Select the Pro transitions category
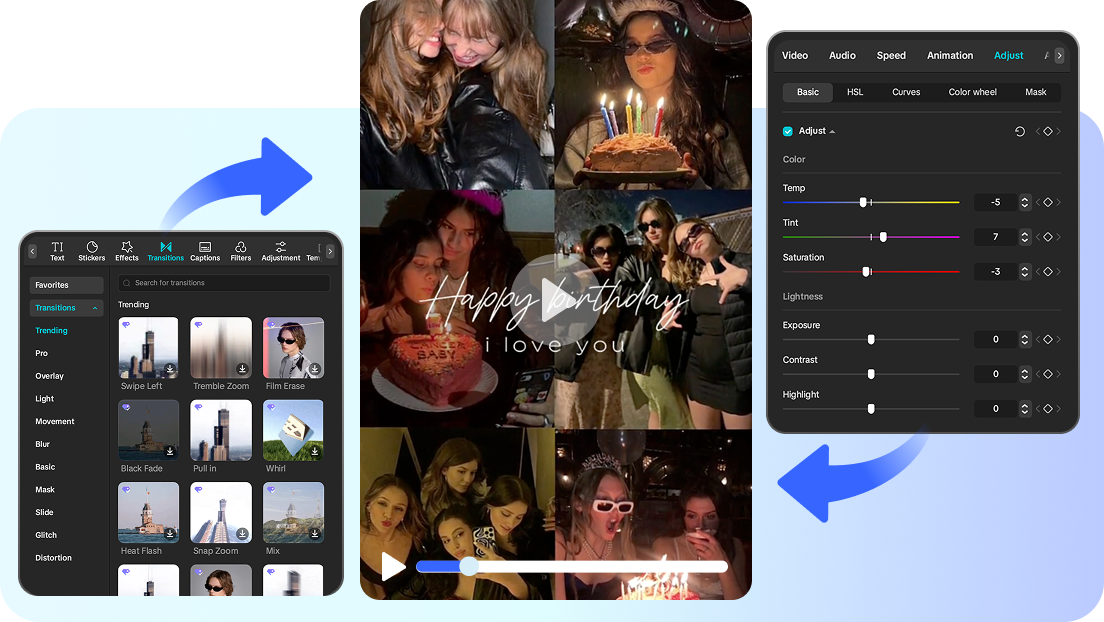The width and height of the screenshot is (1104, 622). pyautogui.click(x=42, y=354)
